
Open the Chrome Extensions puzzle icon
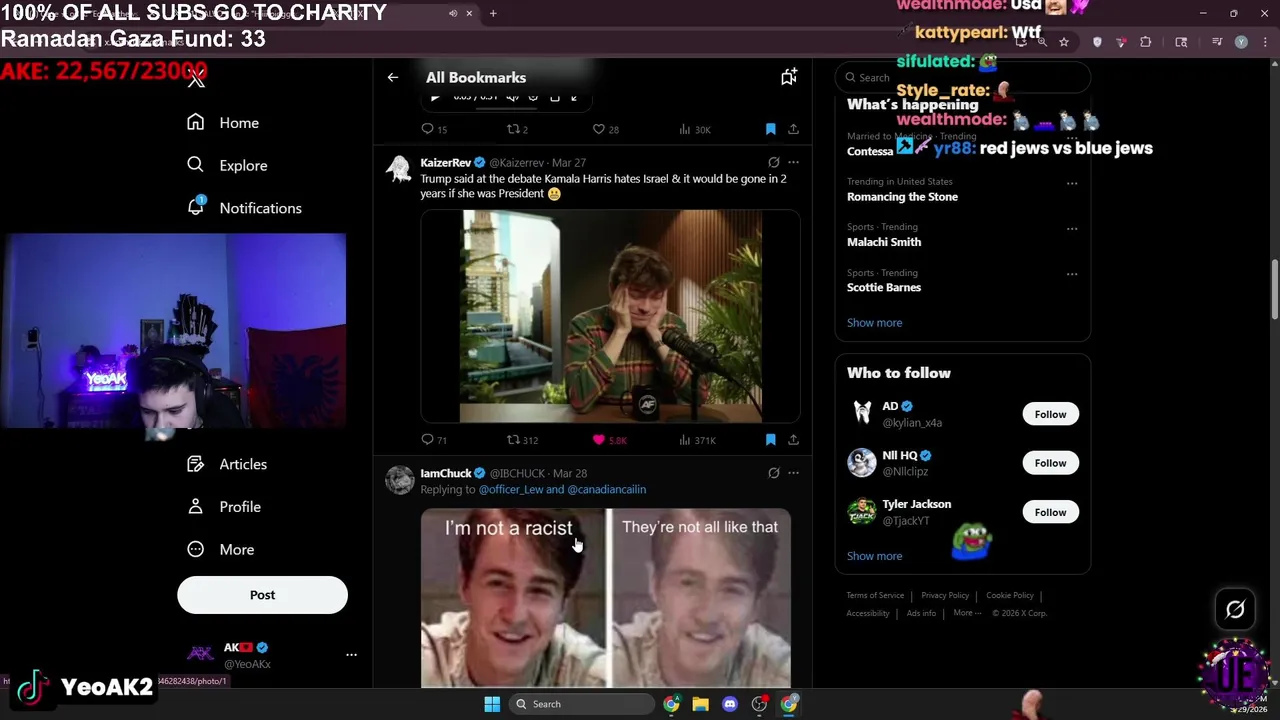tap(1146, 42)
